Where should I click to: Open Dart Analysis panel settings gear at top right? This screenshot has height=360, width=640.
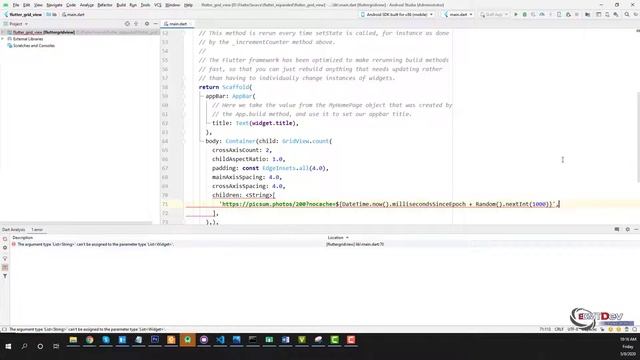pyautogui.click(x=628, y=229)
